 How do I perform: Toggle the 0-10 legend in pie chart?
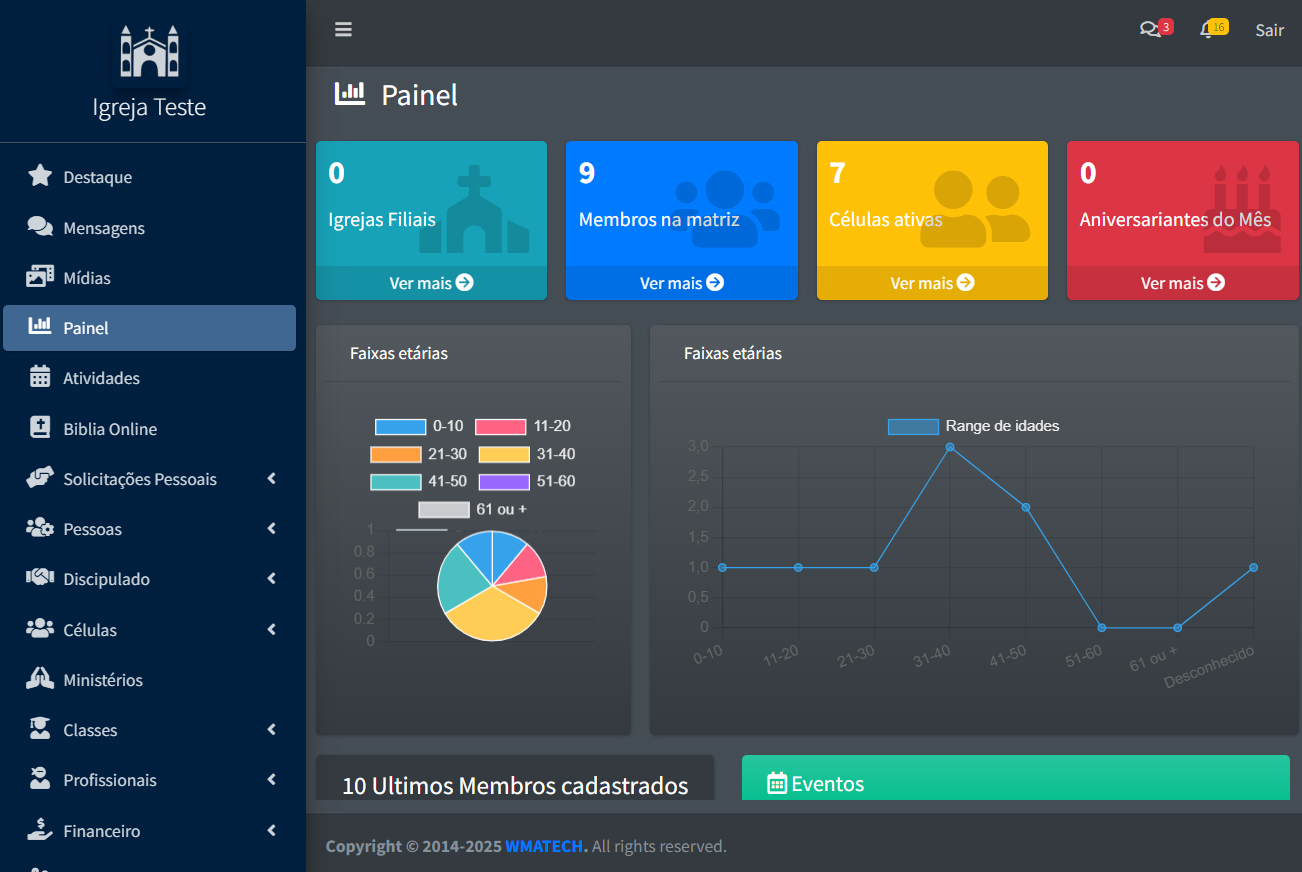tap(419, 427)
